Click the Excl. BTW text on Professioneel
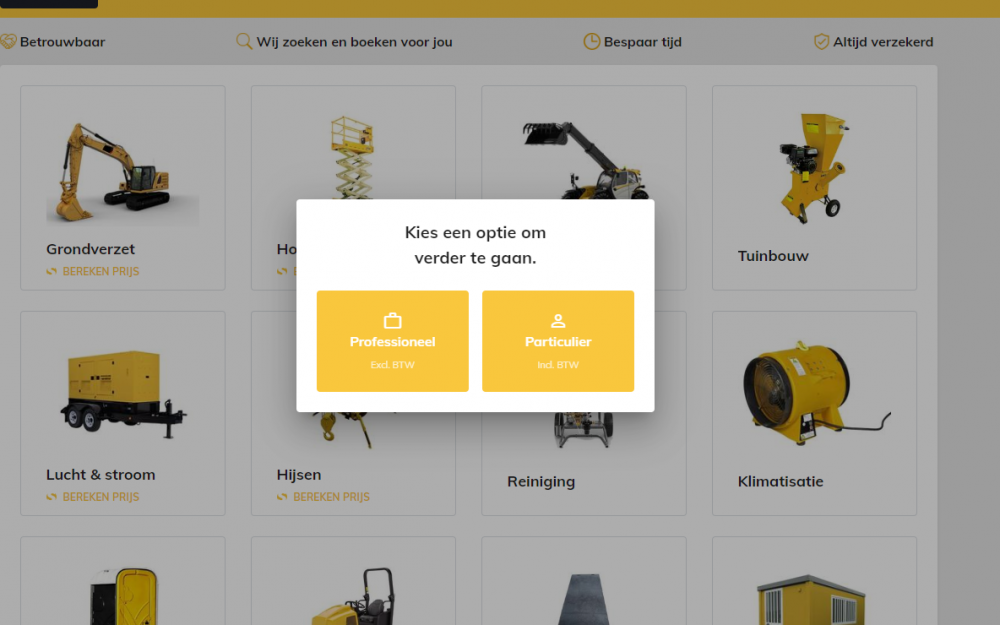 pyautogui.click(x=392, y=365)
